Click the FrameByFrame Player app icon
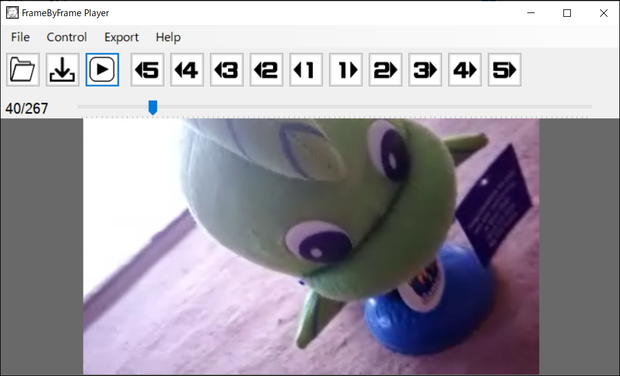Image resolution: width=620 pixels, height=376 pixels. click(12, 13)
